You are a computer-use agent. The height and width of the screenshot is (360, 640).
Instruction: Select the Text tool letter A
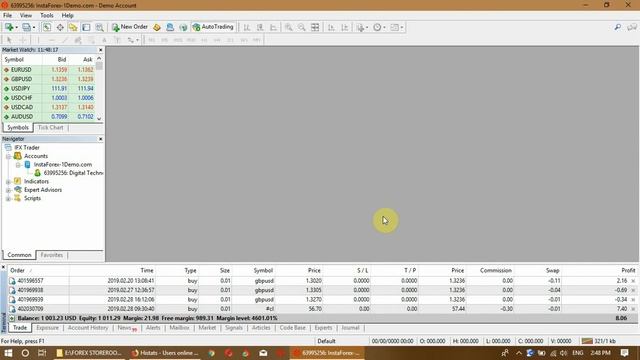104,40
